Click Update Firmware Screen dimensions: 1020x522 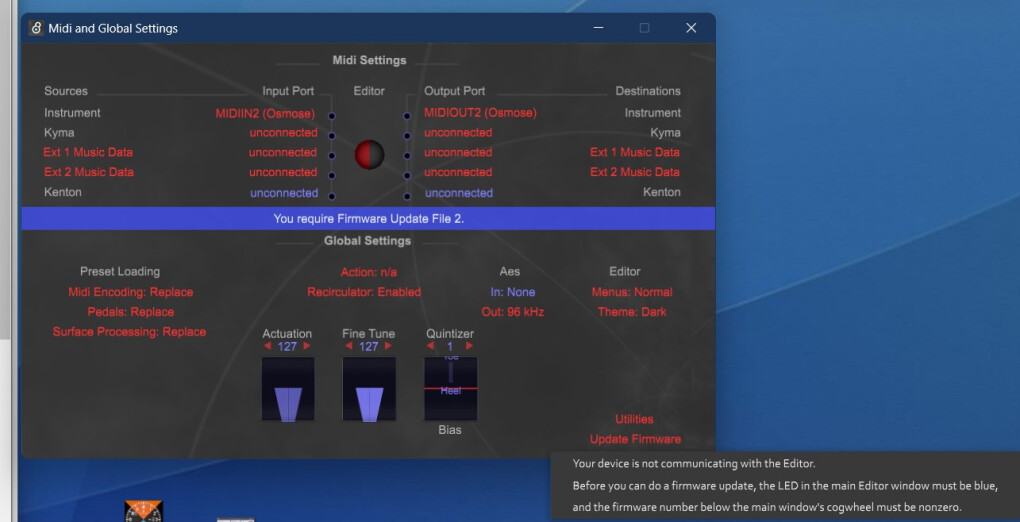point(636,439)
